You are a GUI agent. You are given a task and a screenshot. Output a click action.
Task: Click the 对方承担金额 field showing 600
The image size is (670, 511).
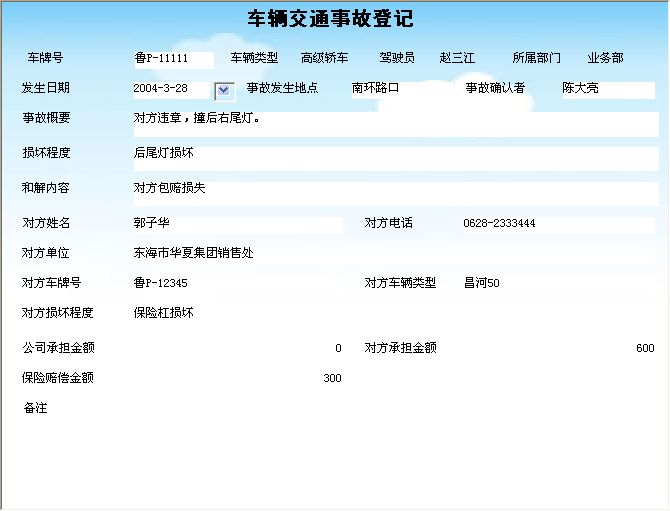pos(557,349)
